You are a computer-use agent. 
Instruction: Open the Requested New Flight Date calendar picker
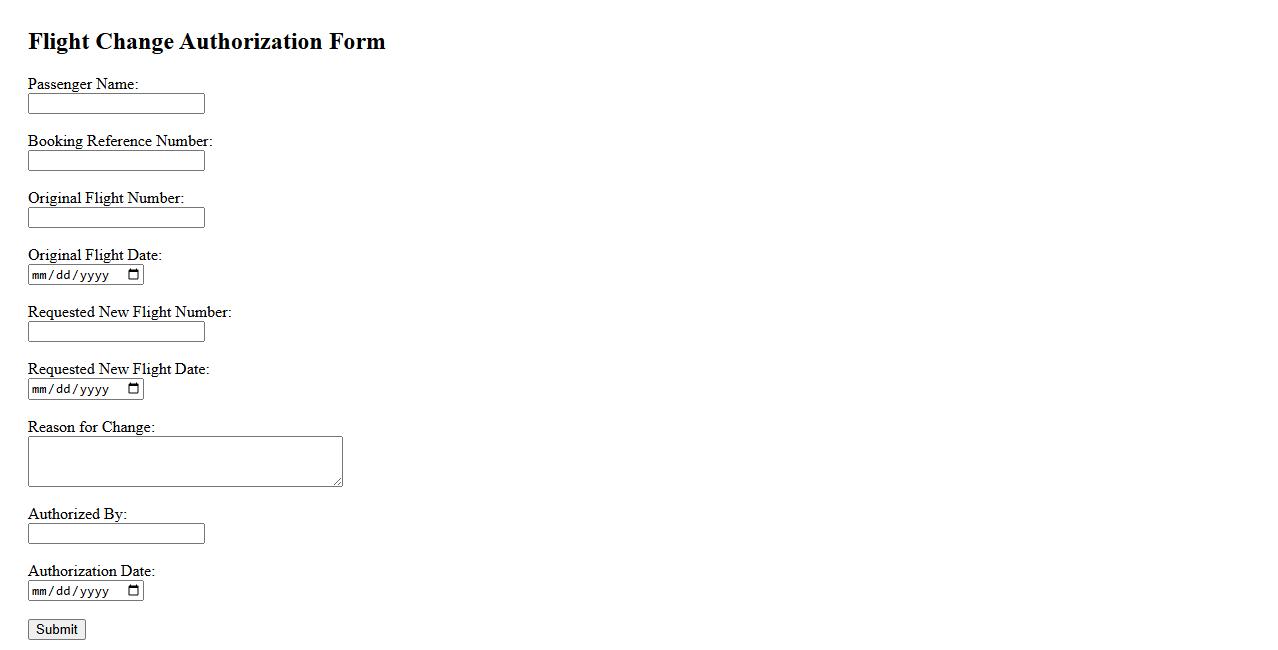click(x=134, y=389)
